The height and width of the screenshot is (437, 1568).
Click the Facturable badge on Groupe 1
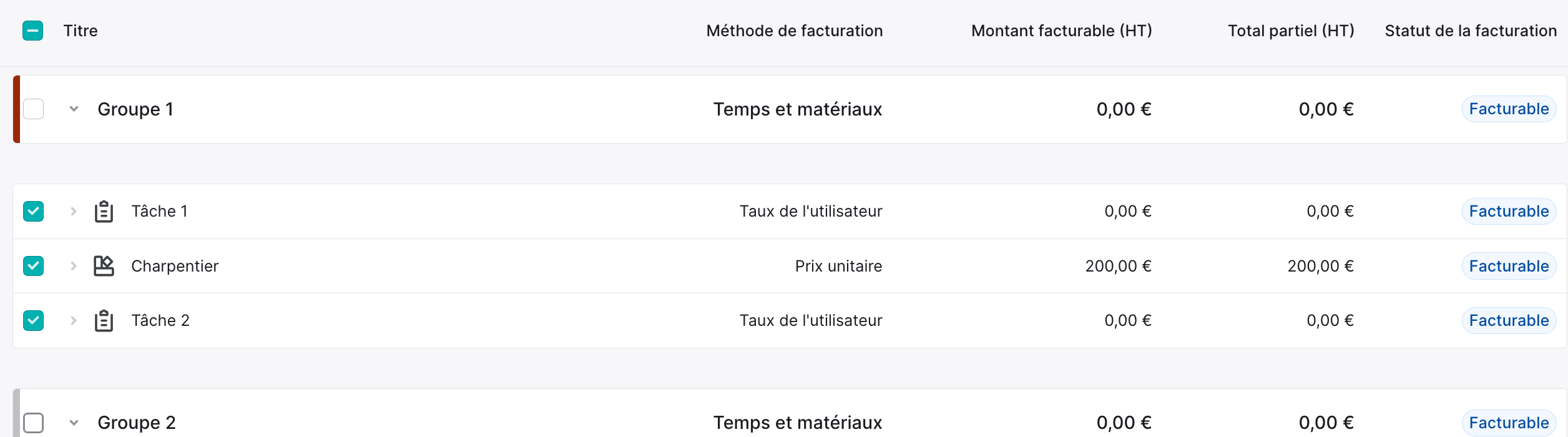coord(1509,109)
